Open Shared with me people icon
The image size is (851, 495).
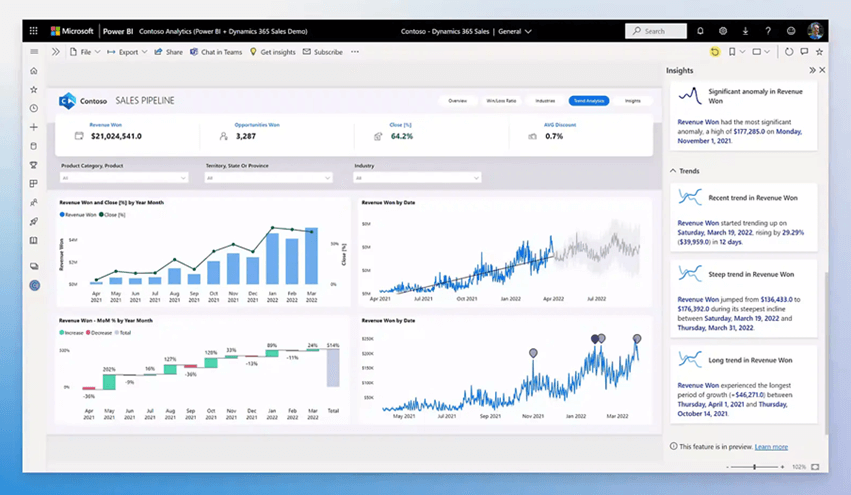pyautogui.click(x=34, y=202)
